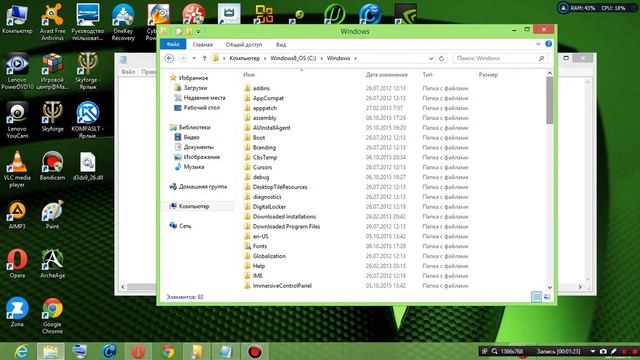Open the Avast Free Antivirus desktop icon
640x360 pixels.
52,21
